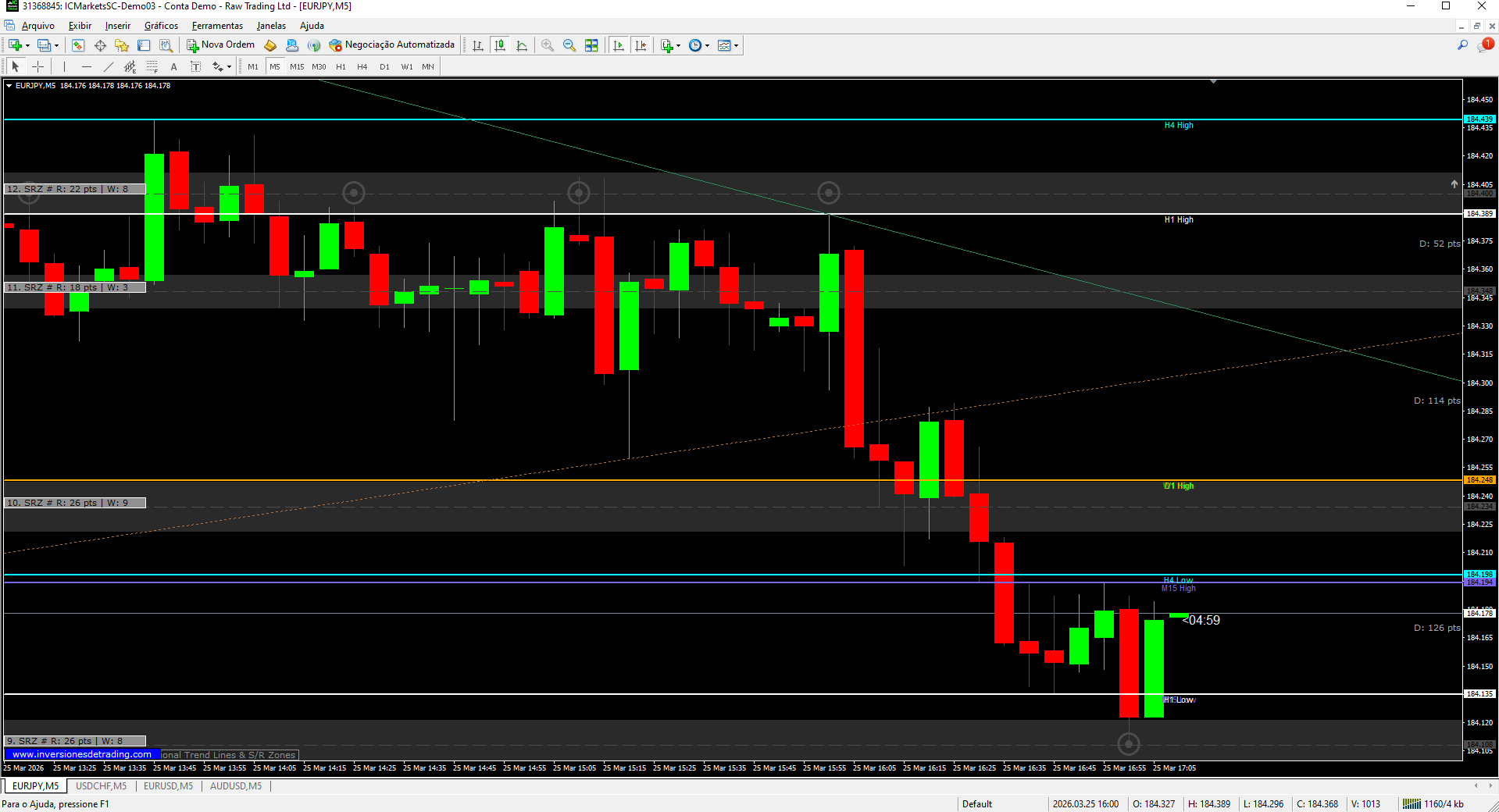Set timeframe to H4
1499x812 pixels.
tap(362, 67)
